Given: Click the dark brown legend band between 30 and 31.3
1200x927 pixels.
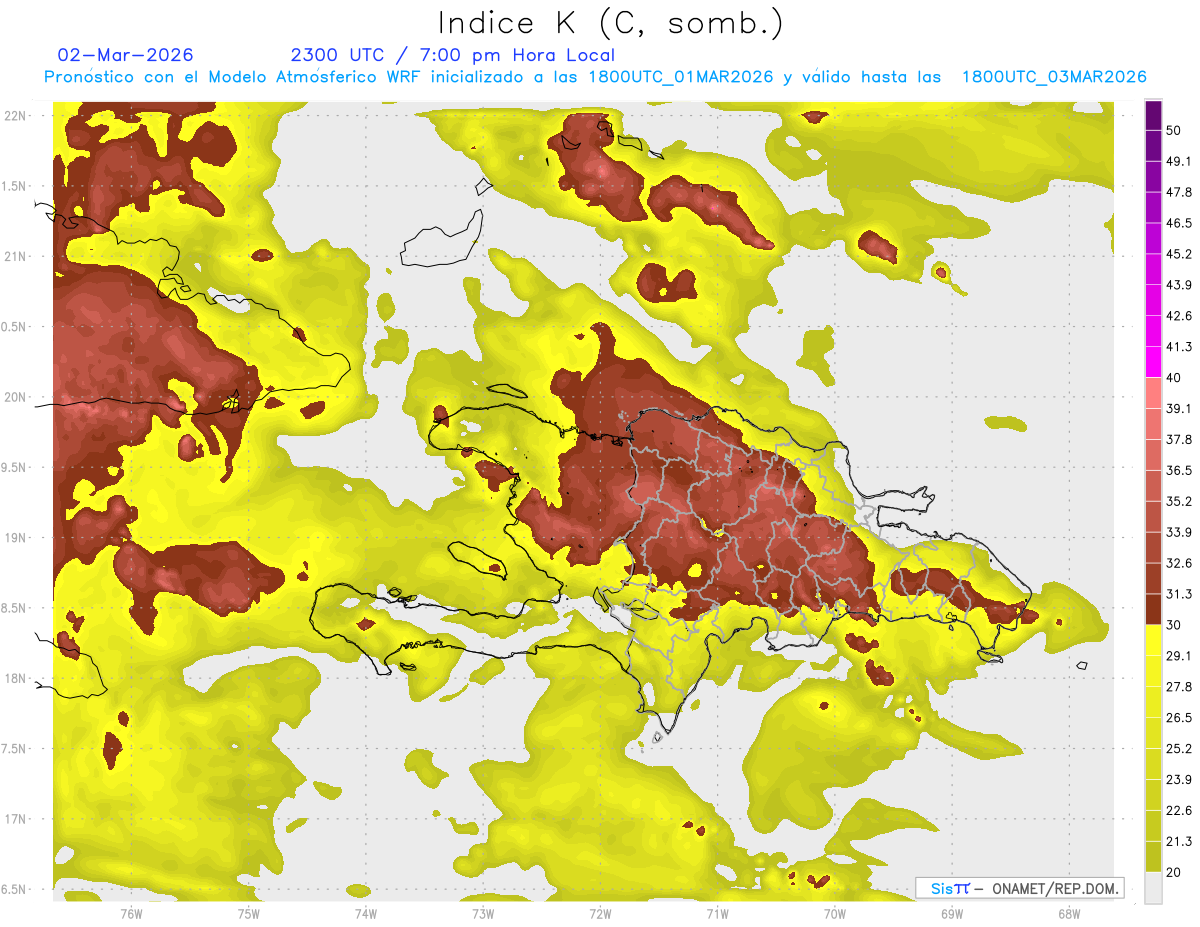Looking at the screenshot, I should pos(1154,609).
